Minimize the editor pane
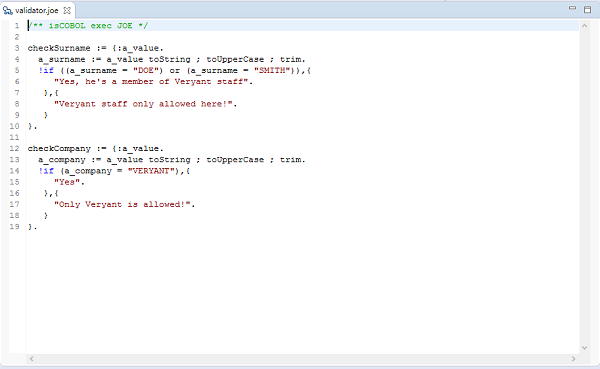This screenshot has width=600, height=369. (x=572, y=8)
